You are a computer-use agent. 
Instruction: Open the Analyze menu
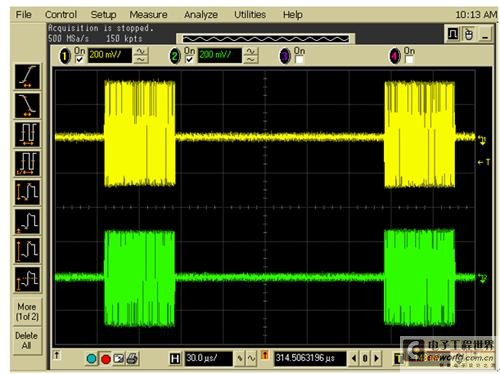(x=201, y=15)
